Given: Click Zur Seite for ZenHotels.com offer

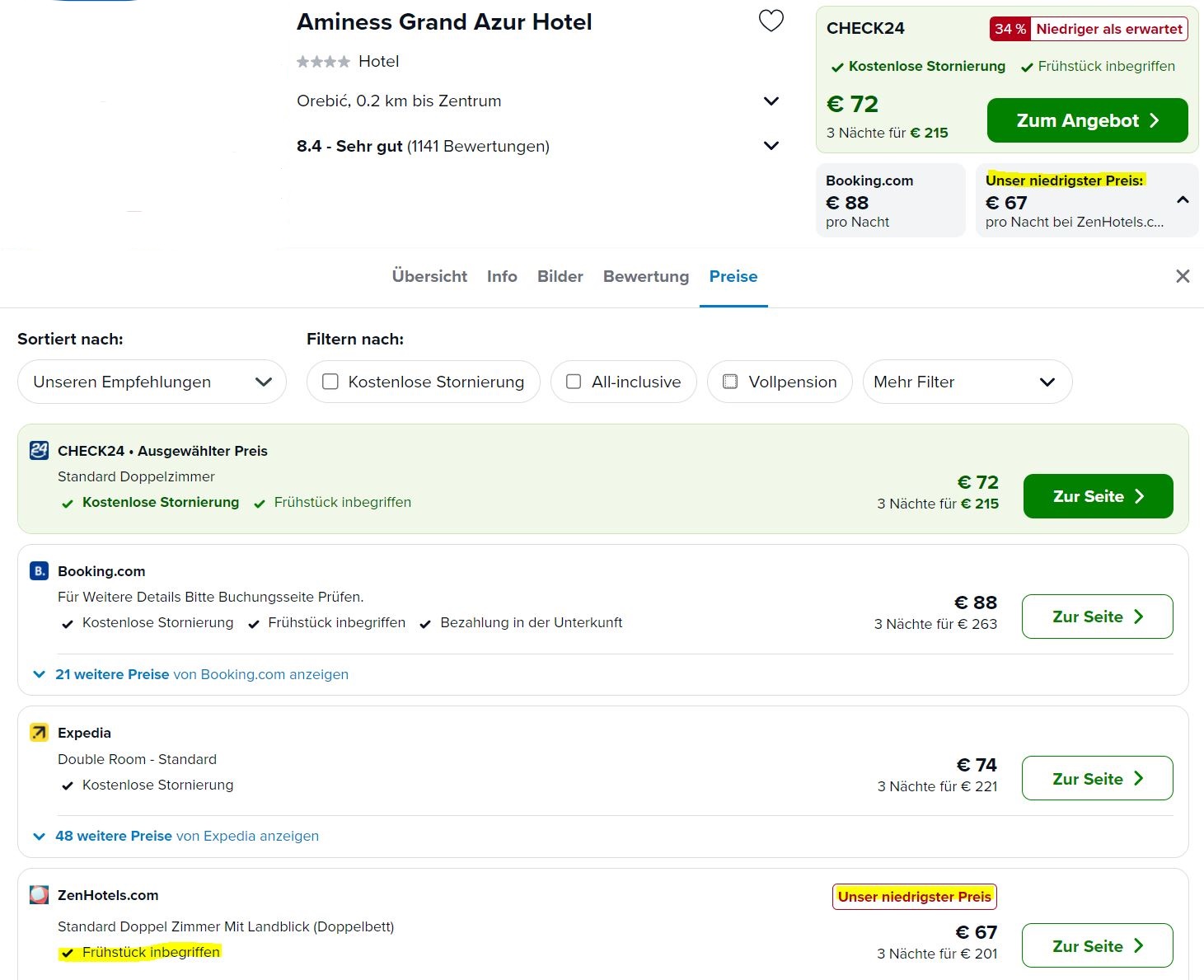Looking at the screenshot, I should (1098, 945).
